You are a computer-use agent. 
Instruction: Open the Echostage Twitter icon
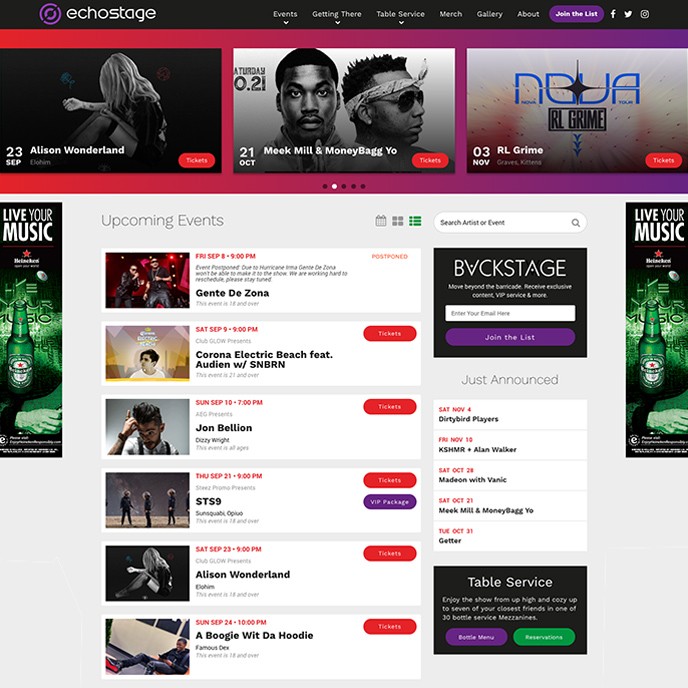(x=628, y=14)
